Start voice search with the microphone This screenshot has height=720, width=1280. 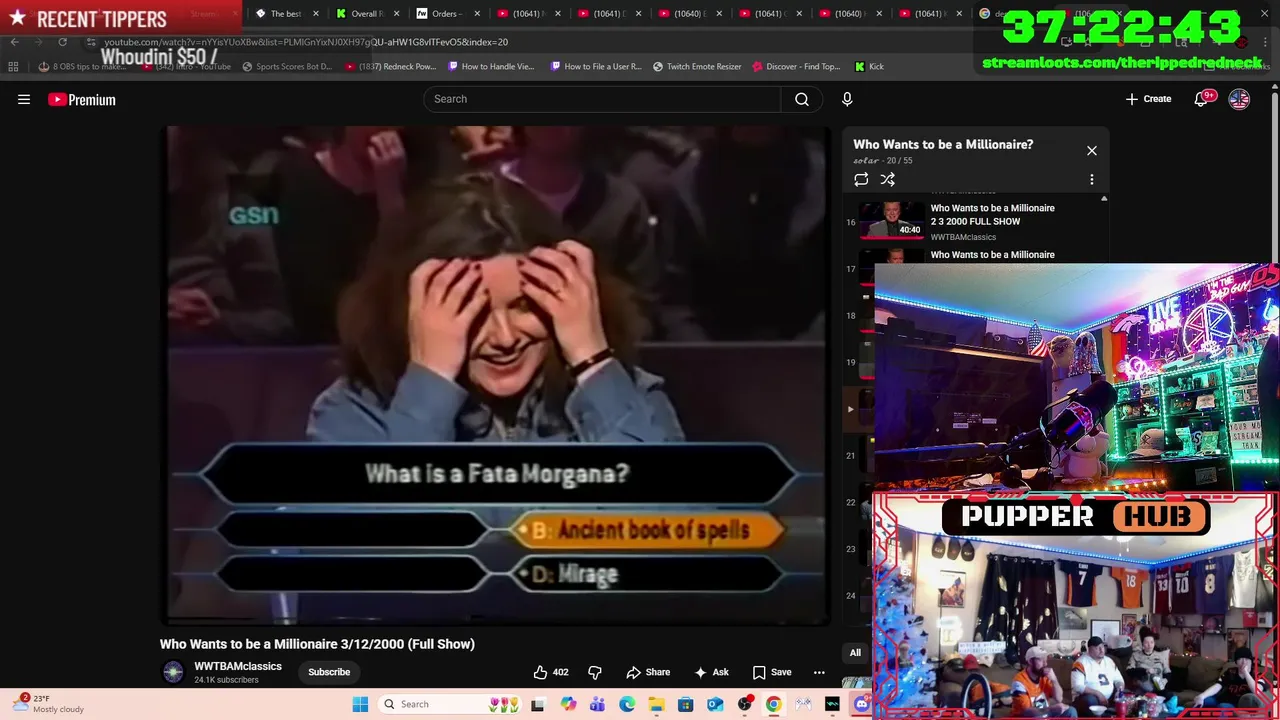[847, 99]
